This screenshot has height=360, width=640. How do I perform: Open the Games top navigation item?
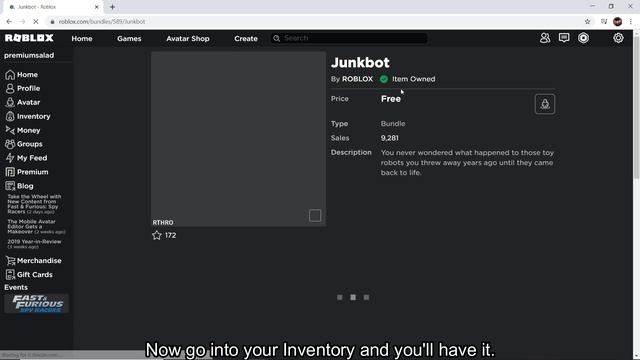129,38
